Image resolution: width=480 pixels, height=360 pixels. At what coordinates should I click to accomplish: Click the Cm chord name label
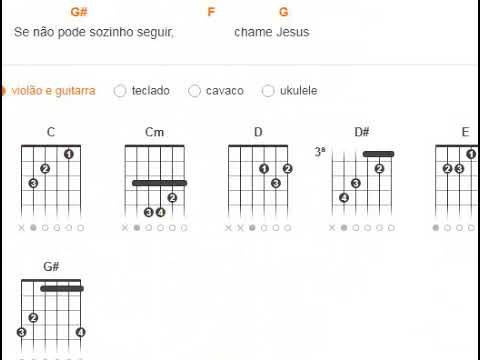[155, 132]
